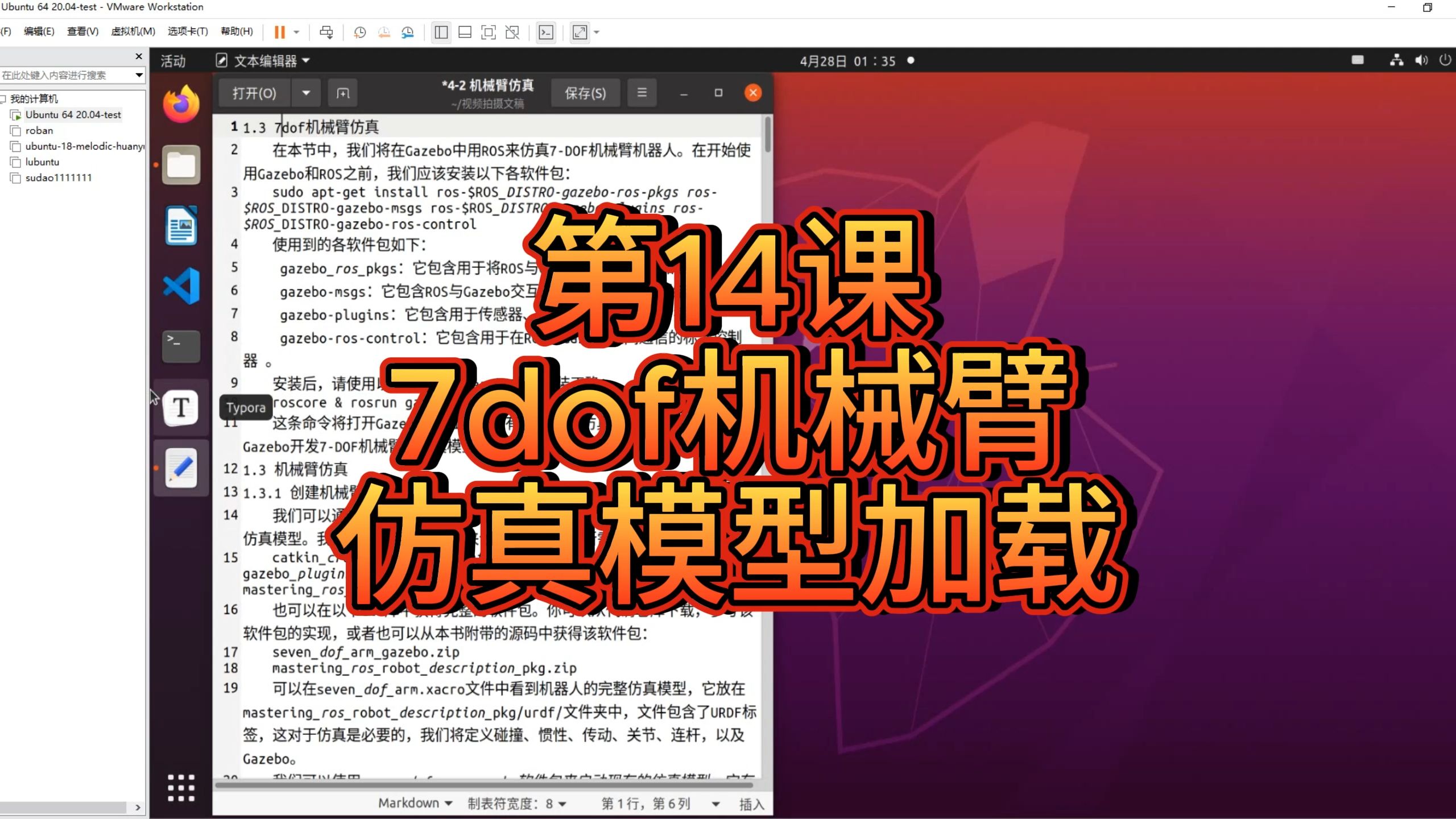Screen dimensions: 1456x819
Task: Open the console view icon in VMware
Action: point(546,32)
